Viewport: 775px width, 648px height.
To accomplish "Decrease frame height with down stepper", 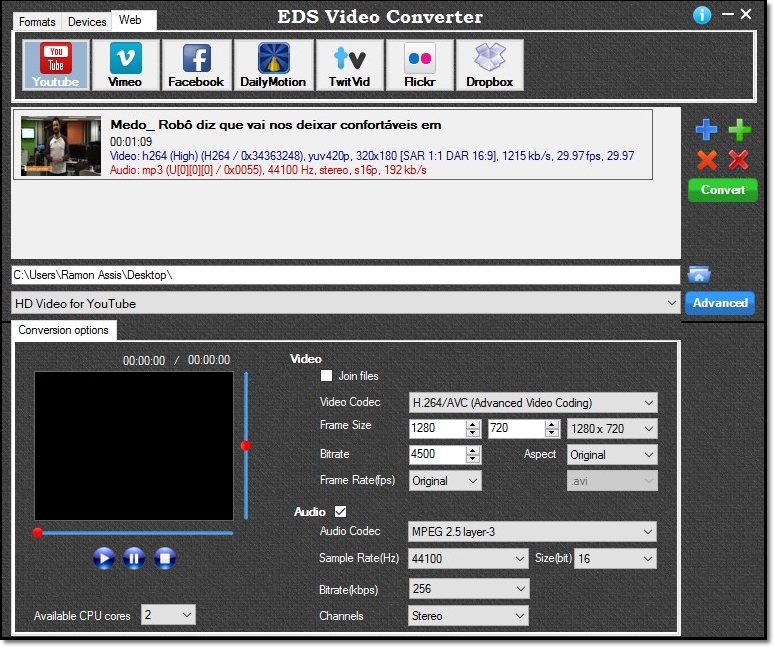I will click(552, 432).
